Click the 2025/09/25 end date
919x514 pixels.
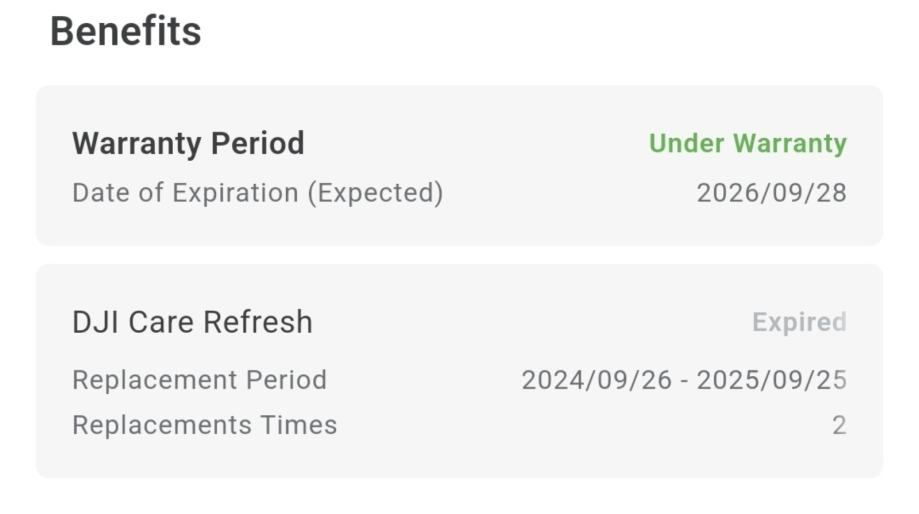(771, 380)
